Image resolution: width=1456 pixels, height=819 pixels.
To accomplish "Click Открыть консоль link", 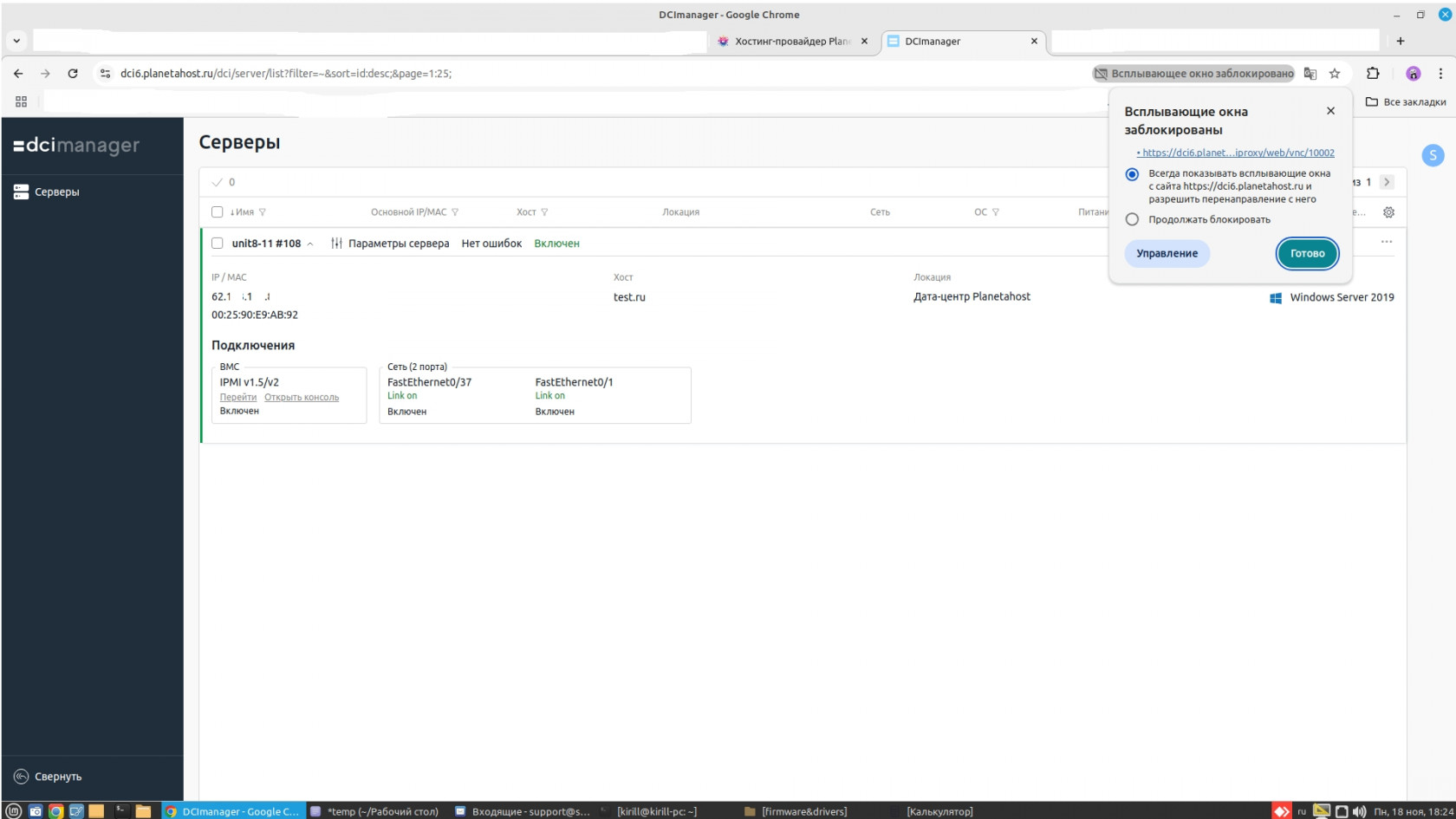I will pyautogui.click(x=302, y=397).
